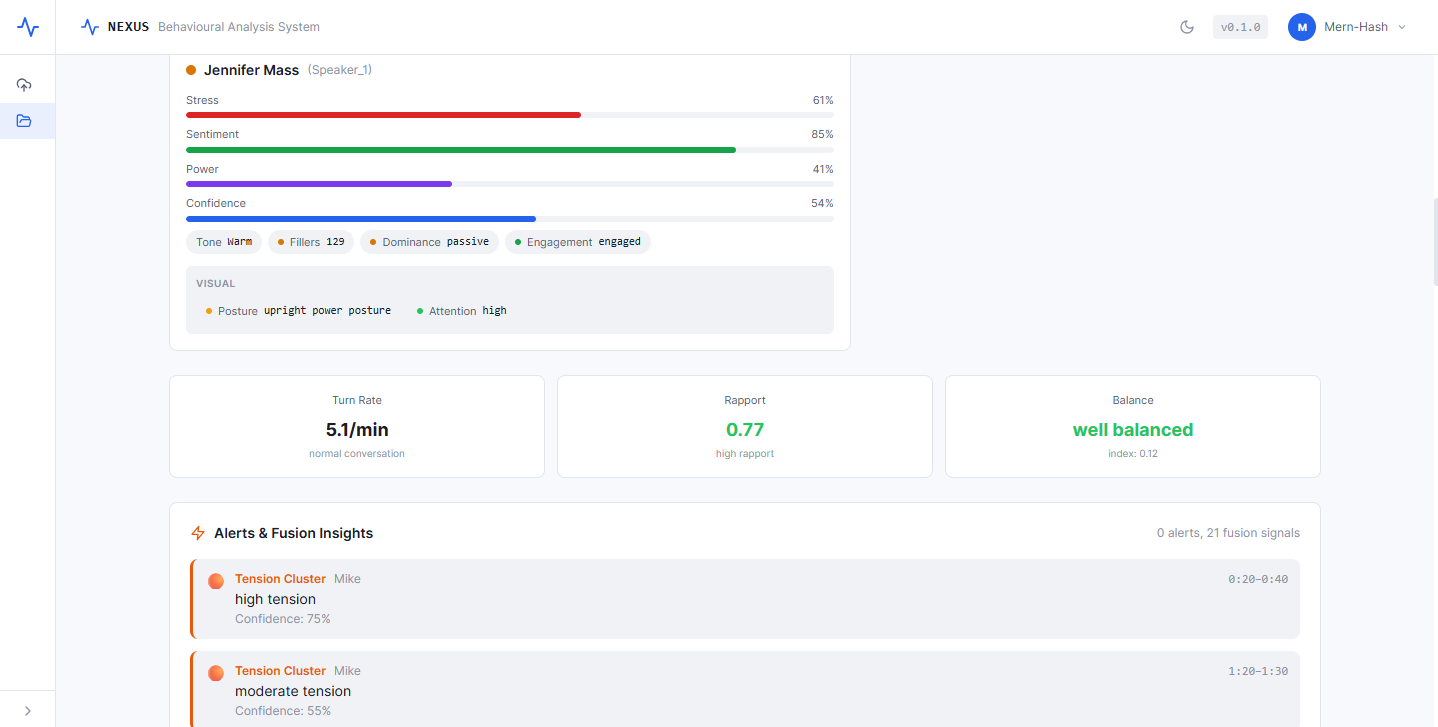1438x727 pixels.
Task: Click the 0:20–0:40 timestamp
Action: click(1258, 579)
